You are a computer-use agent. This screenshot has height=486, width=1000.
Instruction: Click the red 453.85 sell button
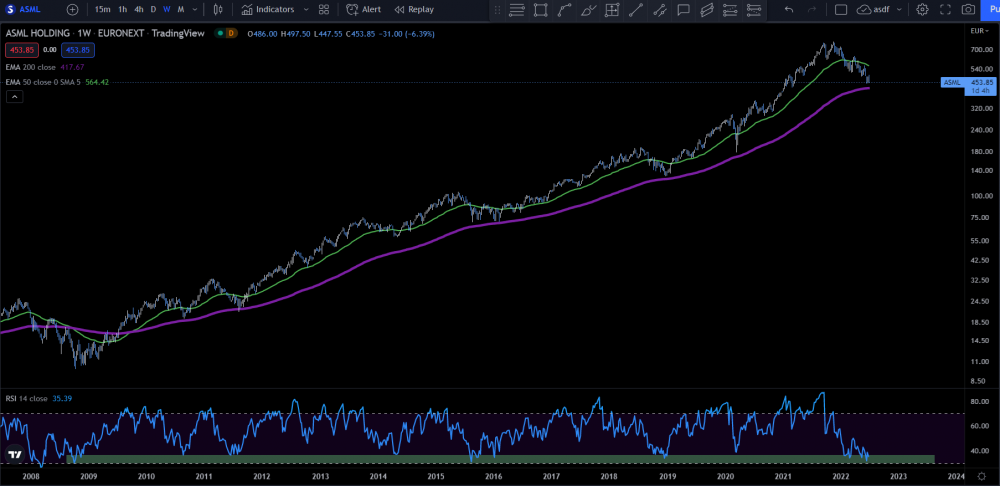[x=22, y=49]
